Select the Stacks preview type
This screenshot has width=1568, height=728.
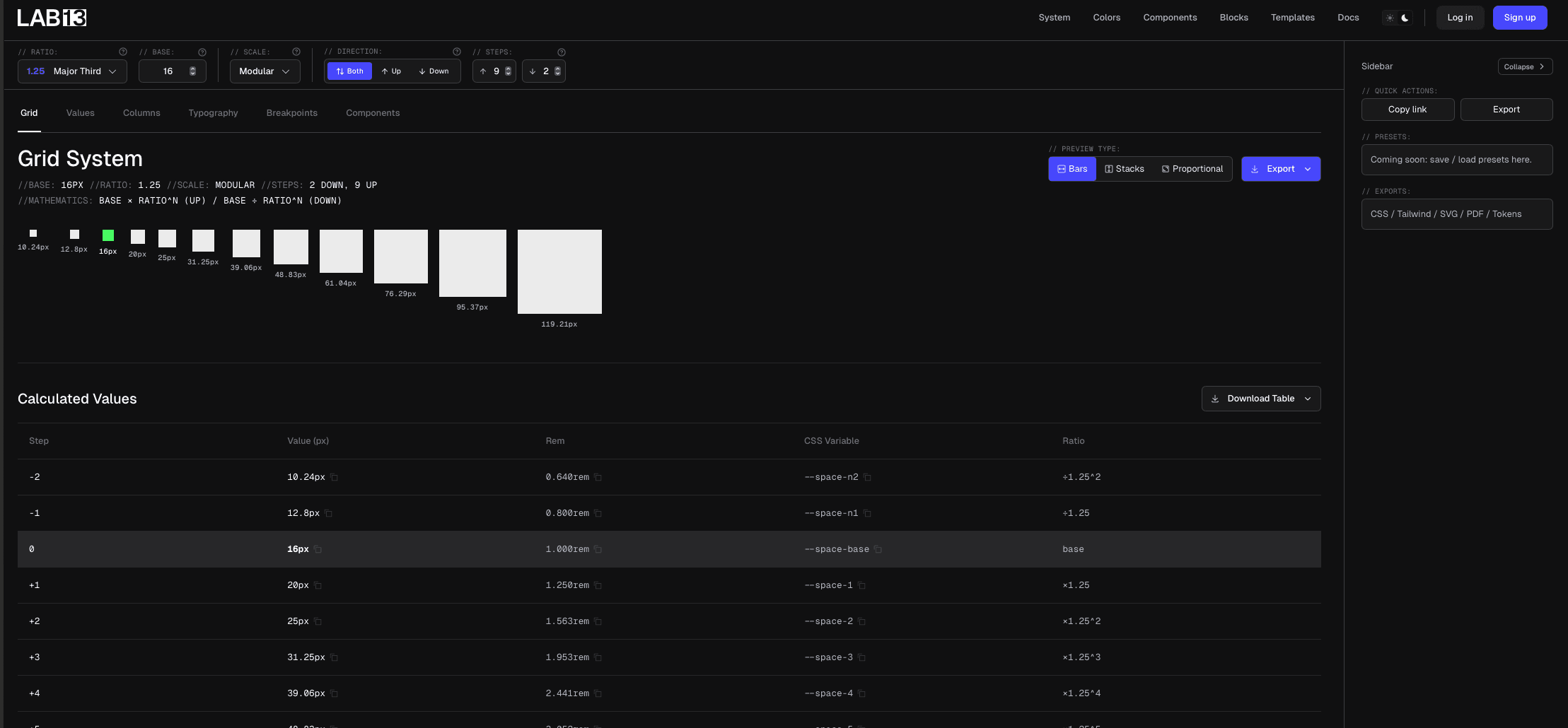click(x=1125, y=169)
